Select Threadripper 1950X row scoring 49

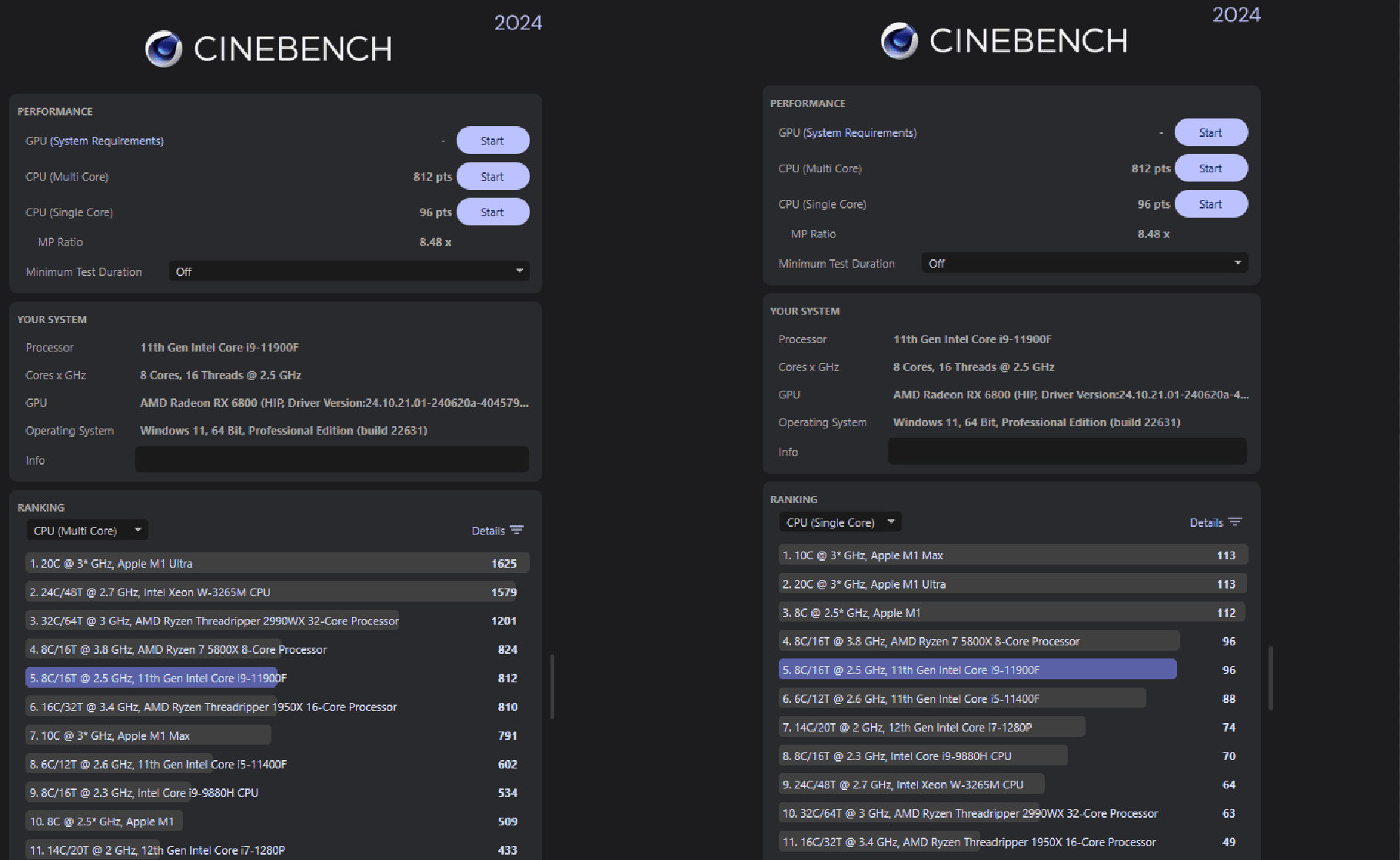[1013, 842]
